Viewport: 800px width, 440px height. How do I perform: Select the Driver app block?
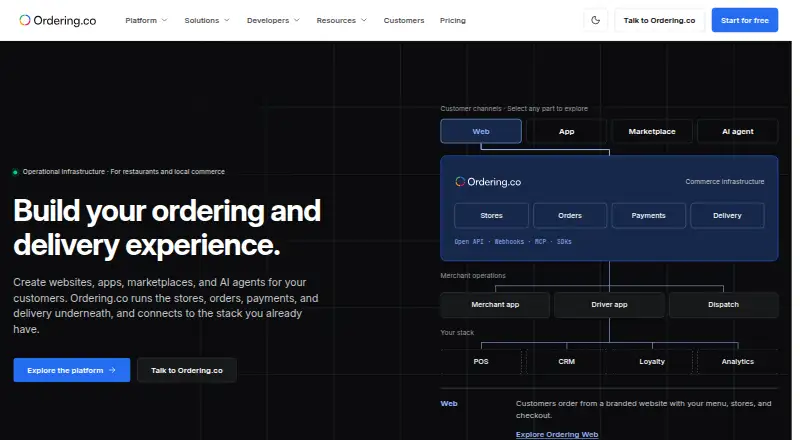point(609,305)
